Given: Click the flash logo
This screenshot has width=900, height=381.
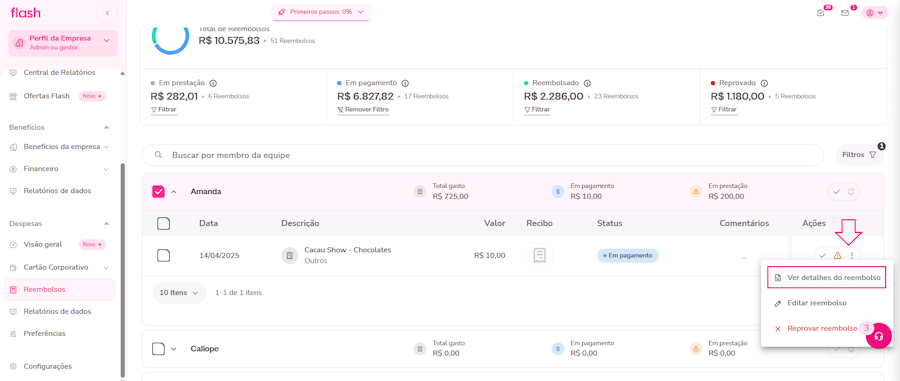Looking at the screenshot, I should click(26, 13).
